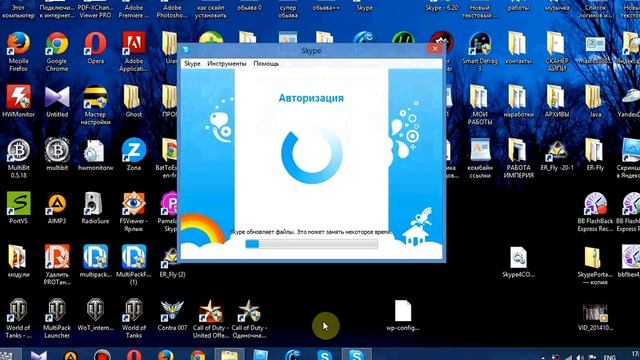This screenshot has height=360, width=640.
Task: Open the РАБОТА ИМПЕРИЯ folder
Action: click(x=518, y=158)
